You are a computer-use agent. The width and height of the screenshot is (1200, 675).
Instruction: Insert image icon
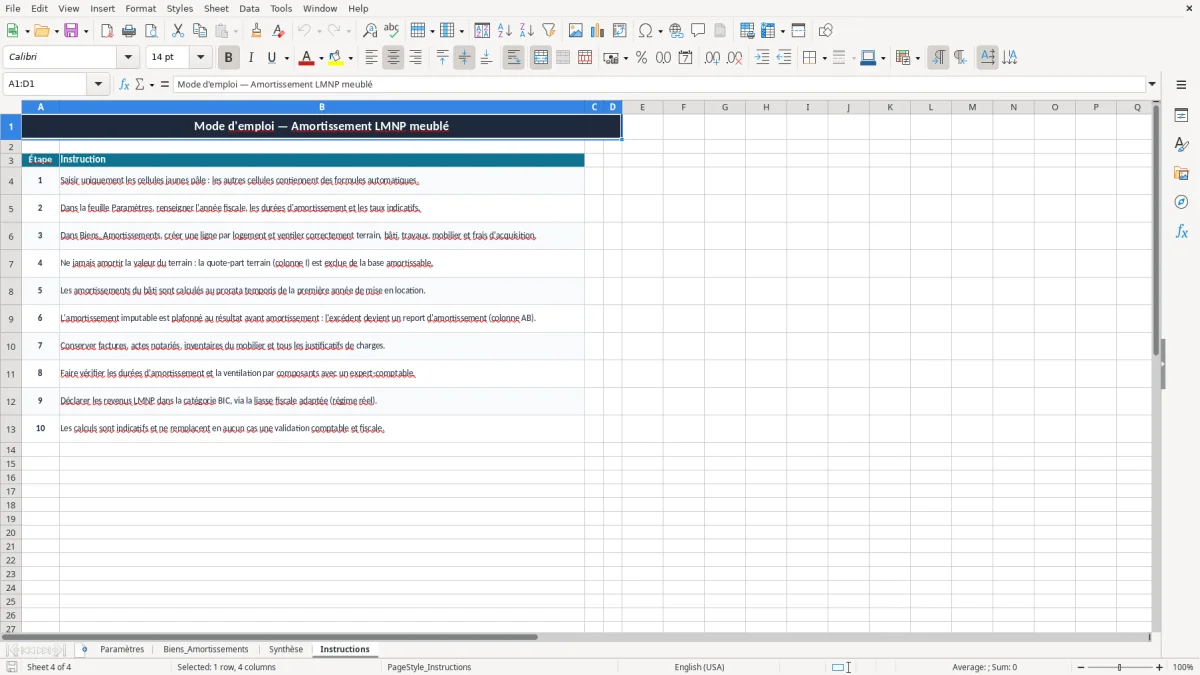576,31
